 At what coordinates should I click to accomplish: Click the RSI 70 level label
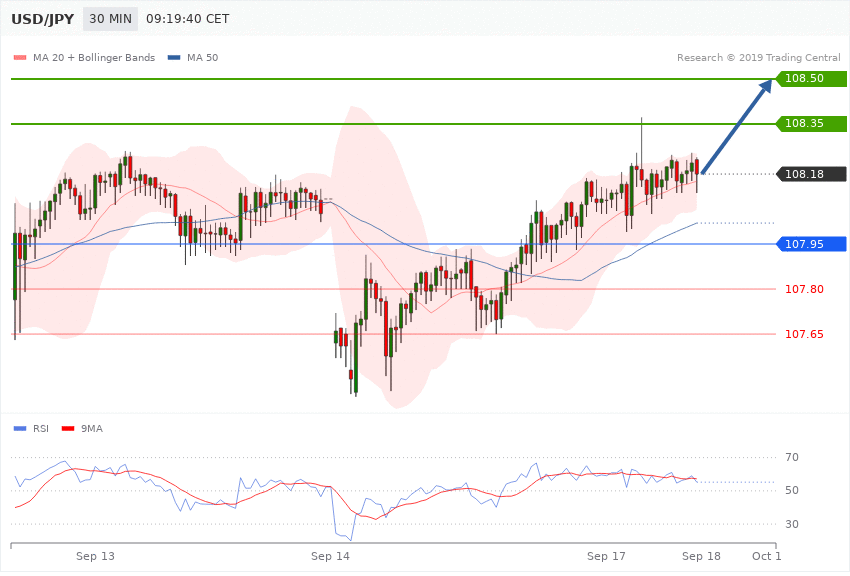click(x=791, y=457)
